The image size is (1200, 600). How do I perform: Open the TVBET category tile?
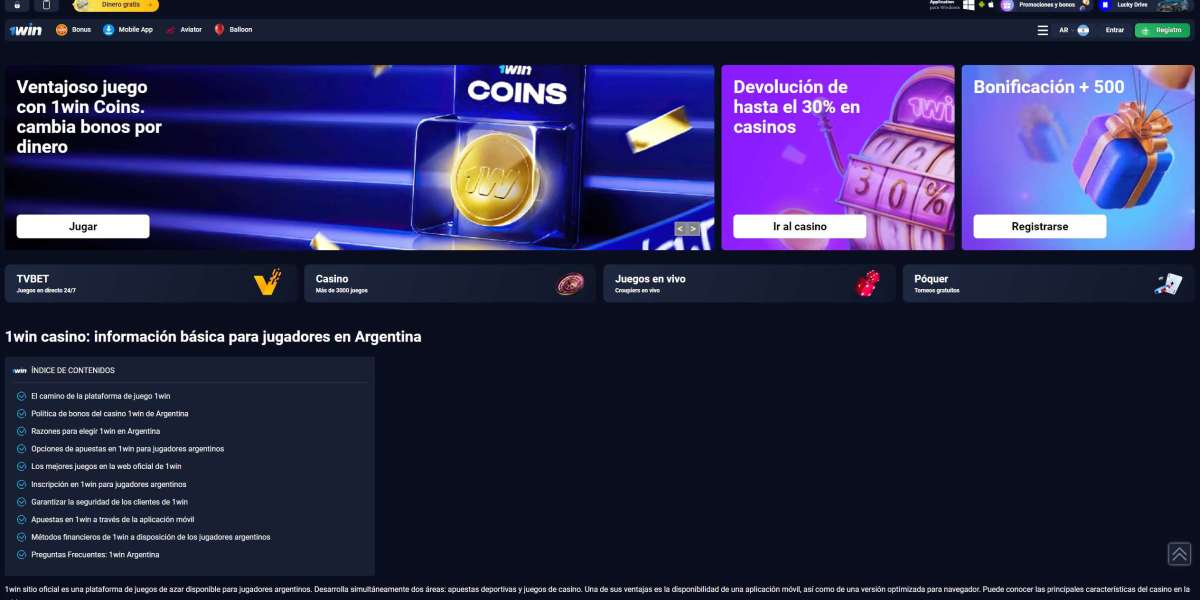click(x=151, y=283)
